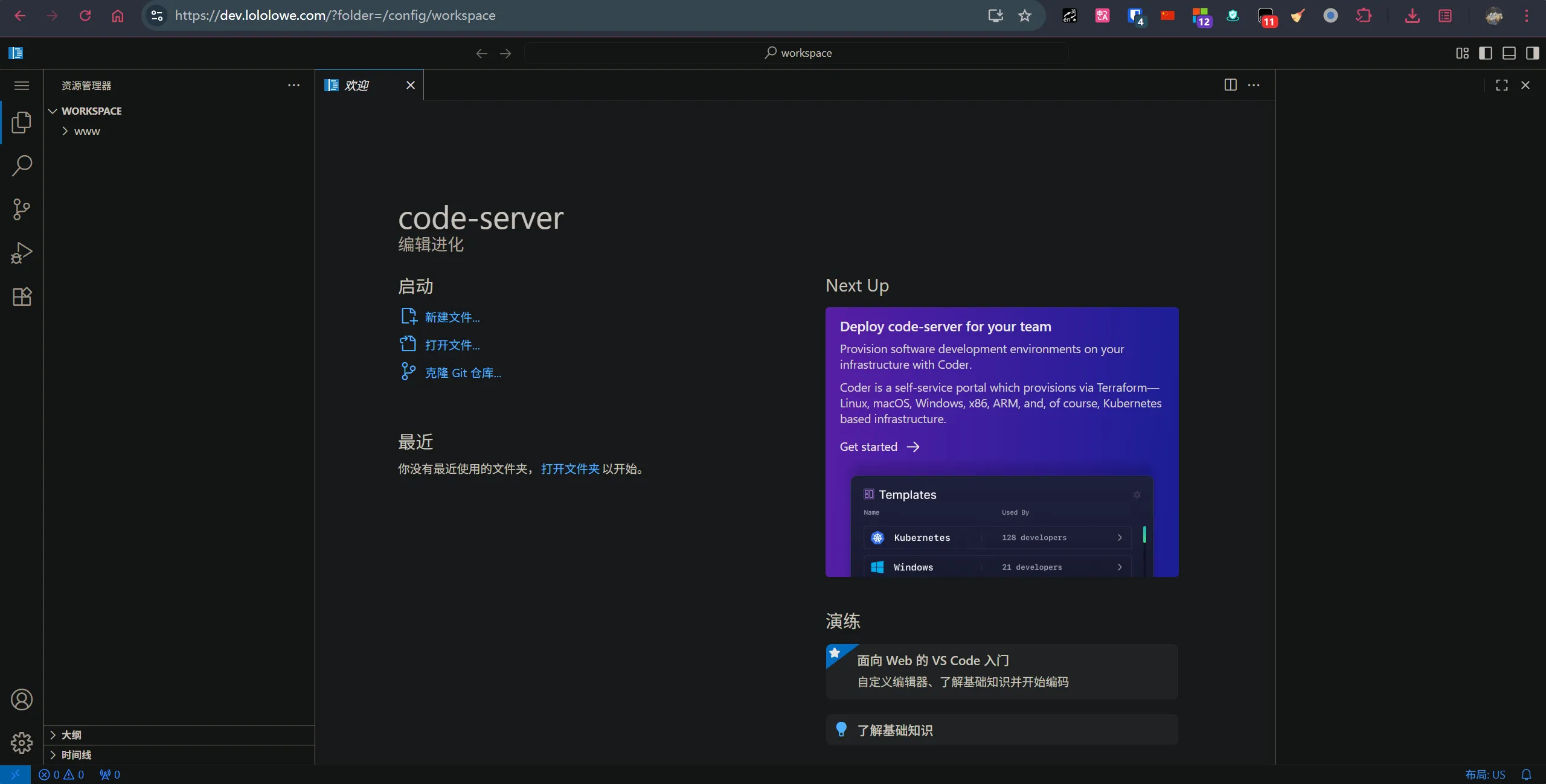Reload the browser page

[x=85, y=16]
